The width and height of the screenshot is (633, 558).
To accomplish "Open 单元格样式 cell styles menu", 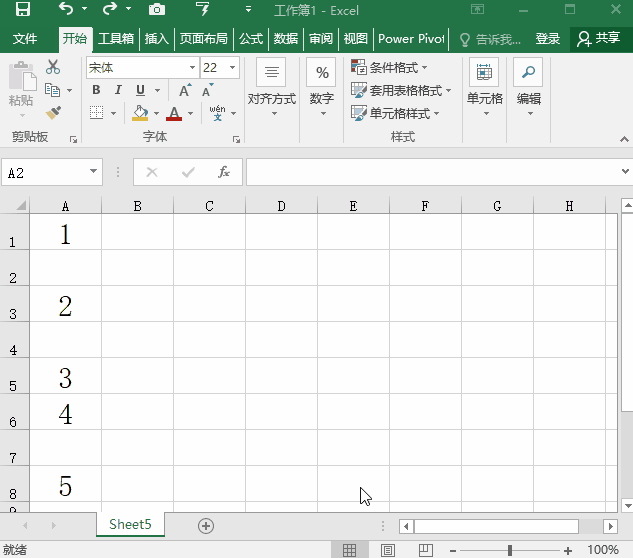I will (x=395, y=113).
